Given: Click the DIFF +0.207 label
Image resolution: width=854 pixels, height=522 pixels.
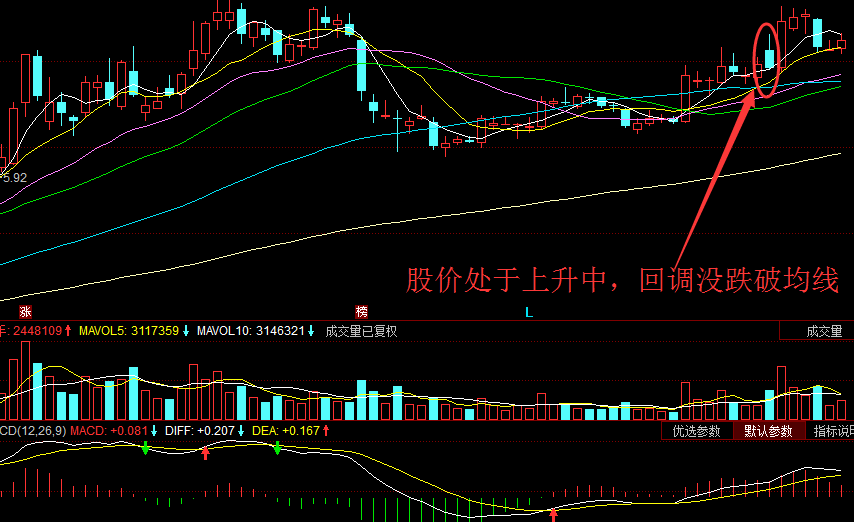Looking at the screenshot, I should pyautogui.click(x=200, y=430).
